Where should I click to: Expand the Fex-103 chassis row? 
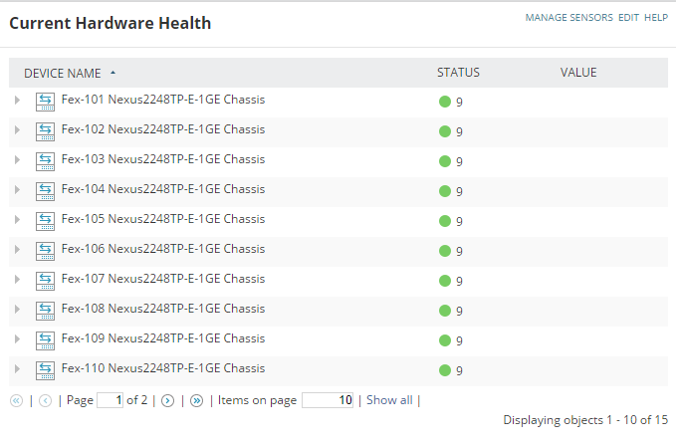pos(17,160)
